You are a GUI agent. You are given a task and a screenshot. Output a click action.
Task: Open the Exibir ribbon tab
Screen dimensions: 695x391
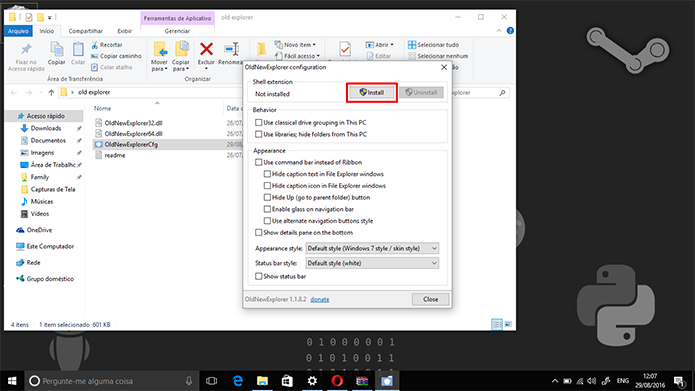click(x=125, y=31)
